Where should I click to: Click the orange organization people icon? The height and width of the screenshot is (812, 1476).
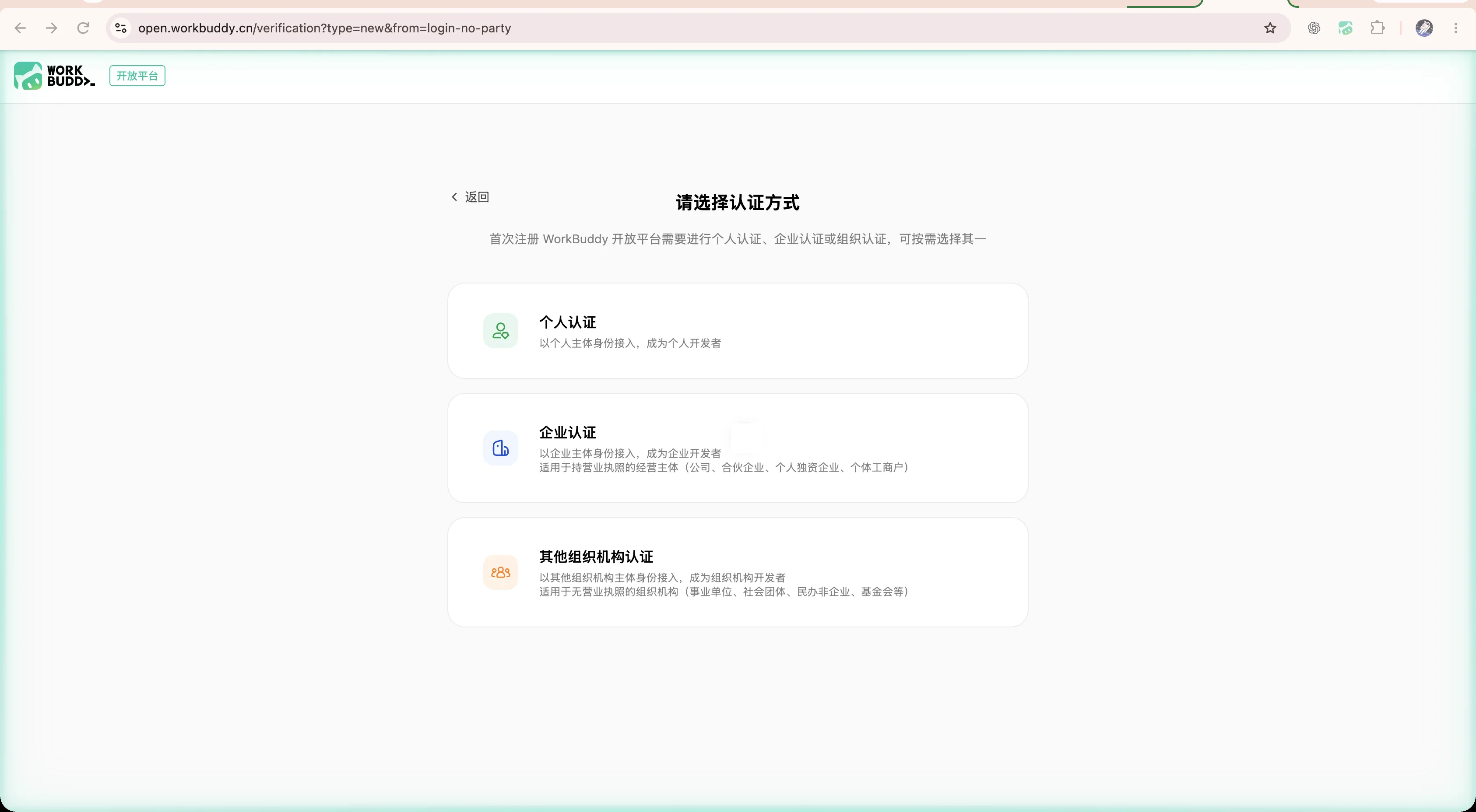[500, 572]
